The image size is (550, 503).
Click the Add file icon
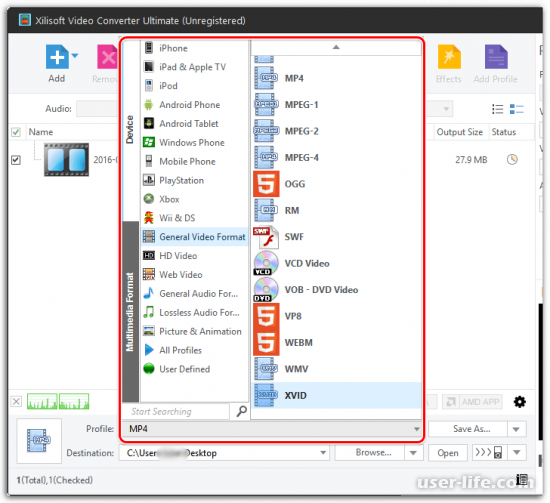click(x=57, y=57)
